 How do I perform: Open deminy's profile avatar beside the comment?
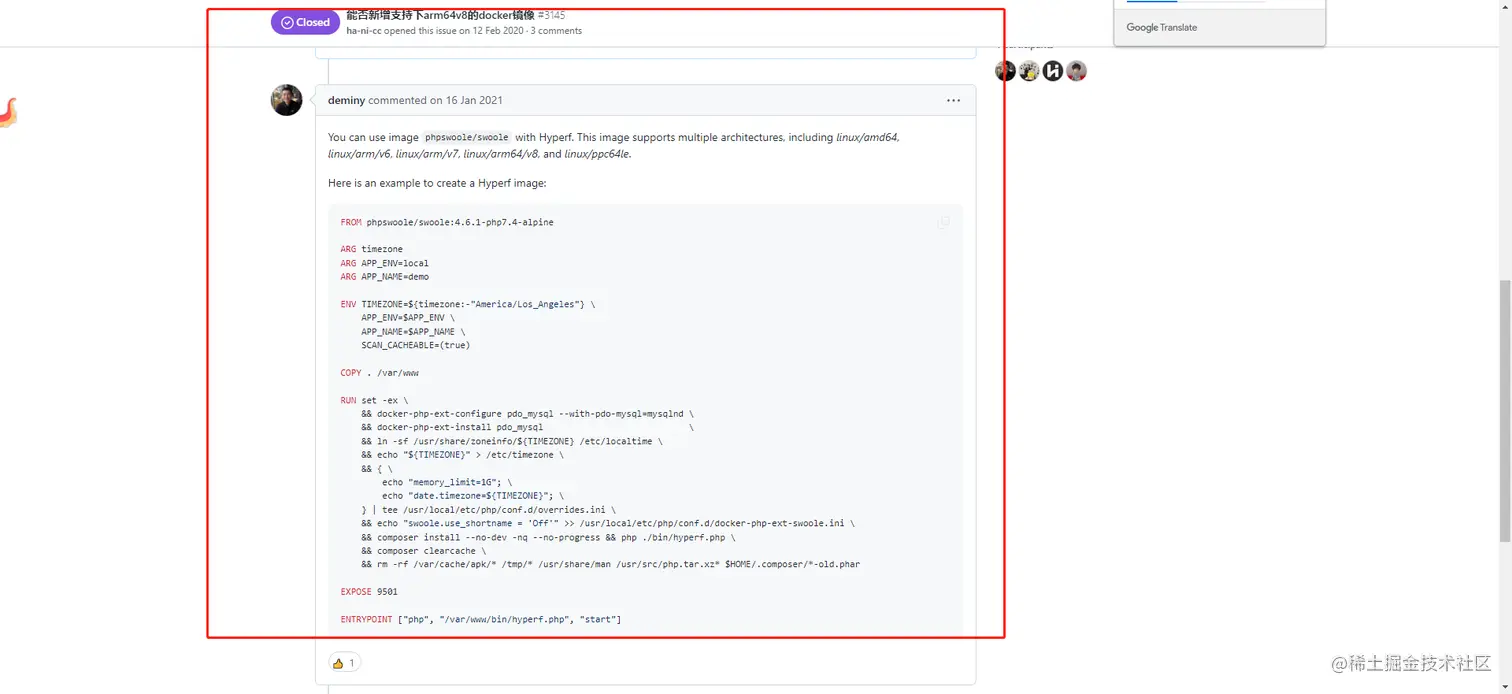coord(287,100)
